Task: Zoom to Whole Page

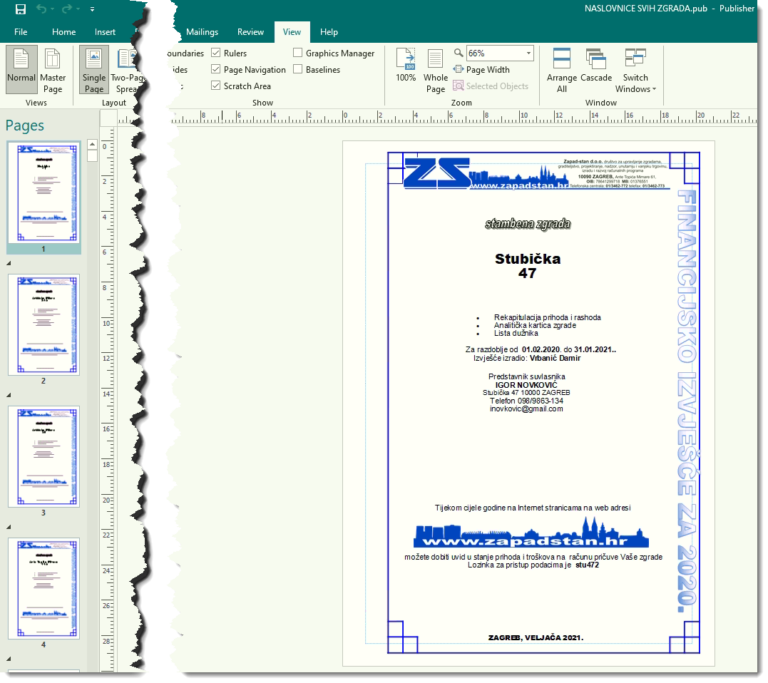Action: (436, 69)
